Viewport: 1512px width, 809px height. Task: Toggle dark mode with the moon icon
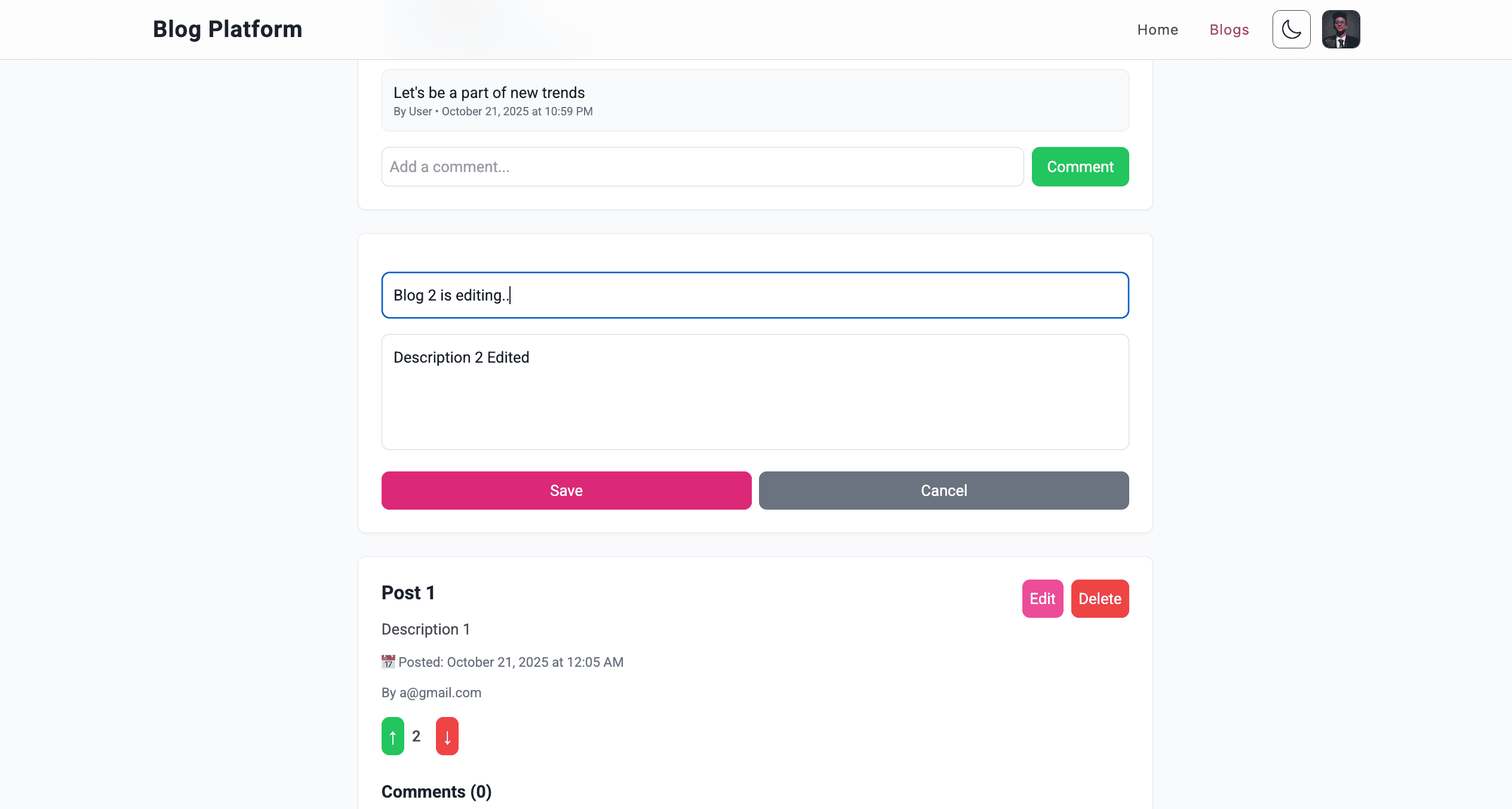[1290, 29]
